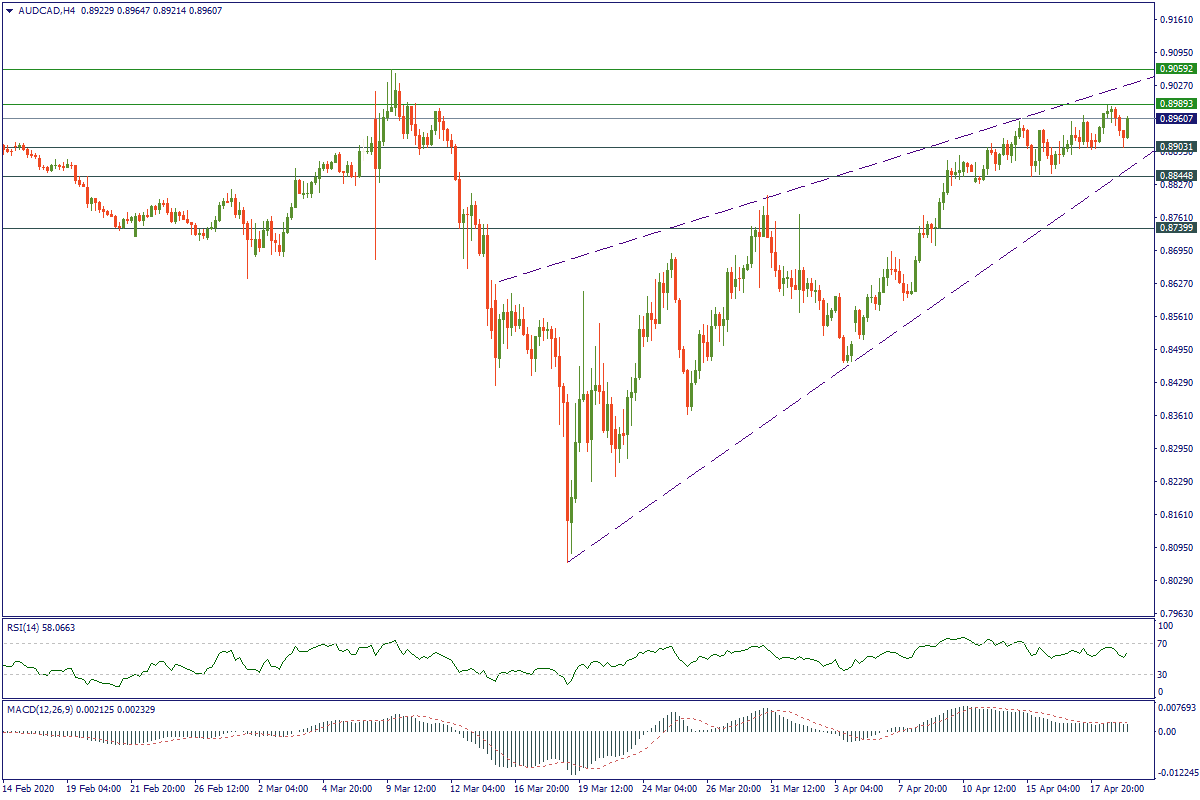
Task: Click the 0.91610 price scale value
Action: pos(1176,19)
